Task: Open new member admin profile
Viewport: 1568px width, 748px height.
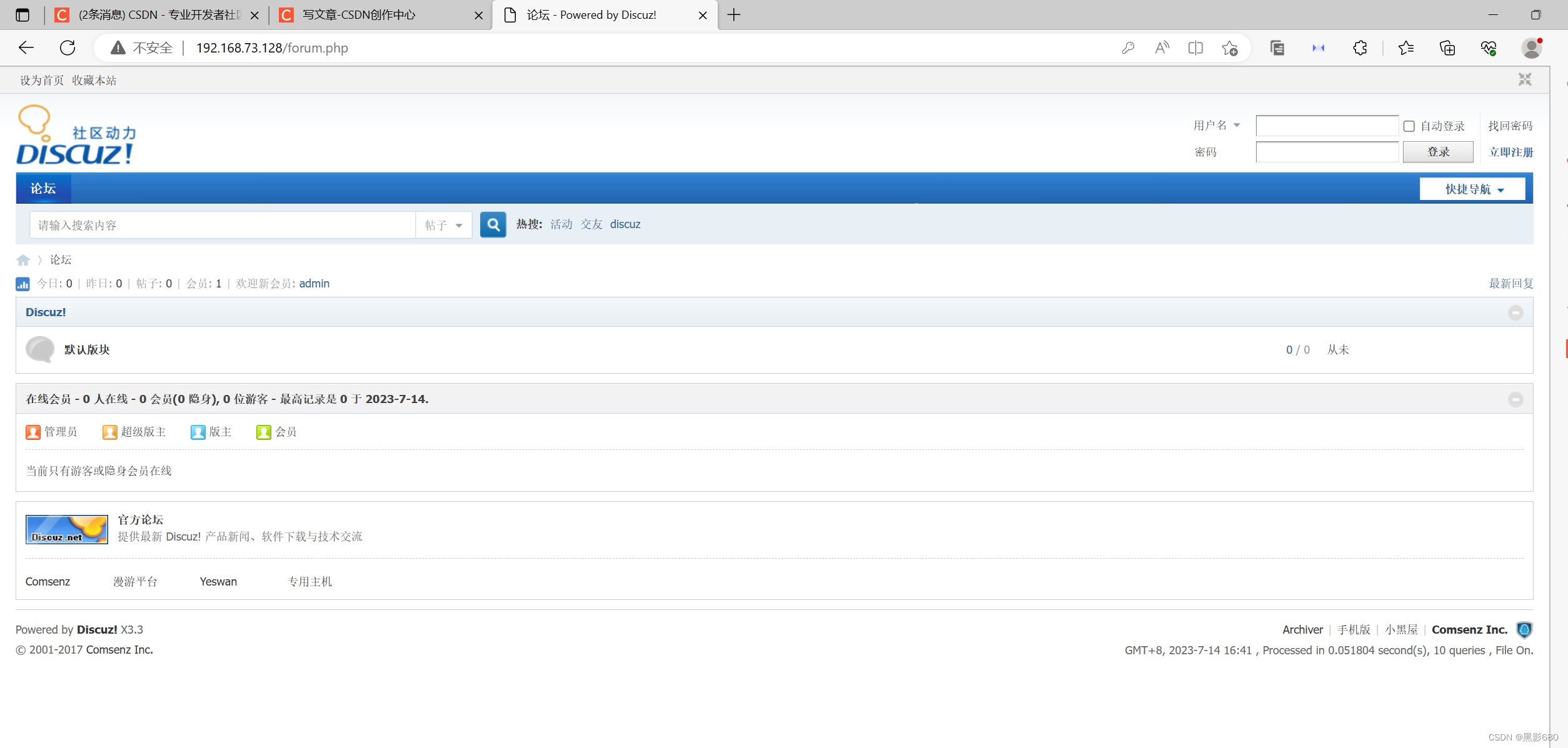Action: point(314,283)
